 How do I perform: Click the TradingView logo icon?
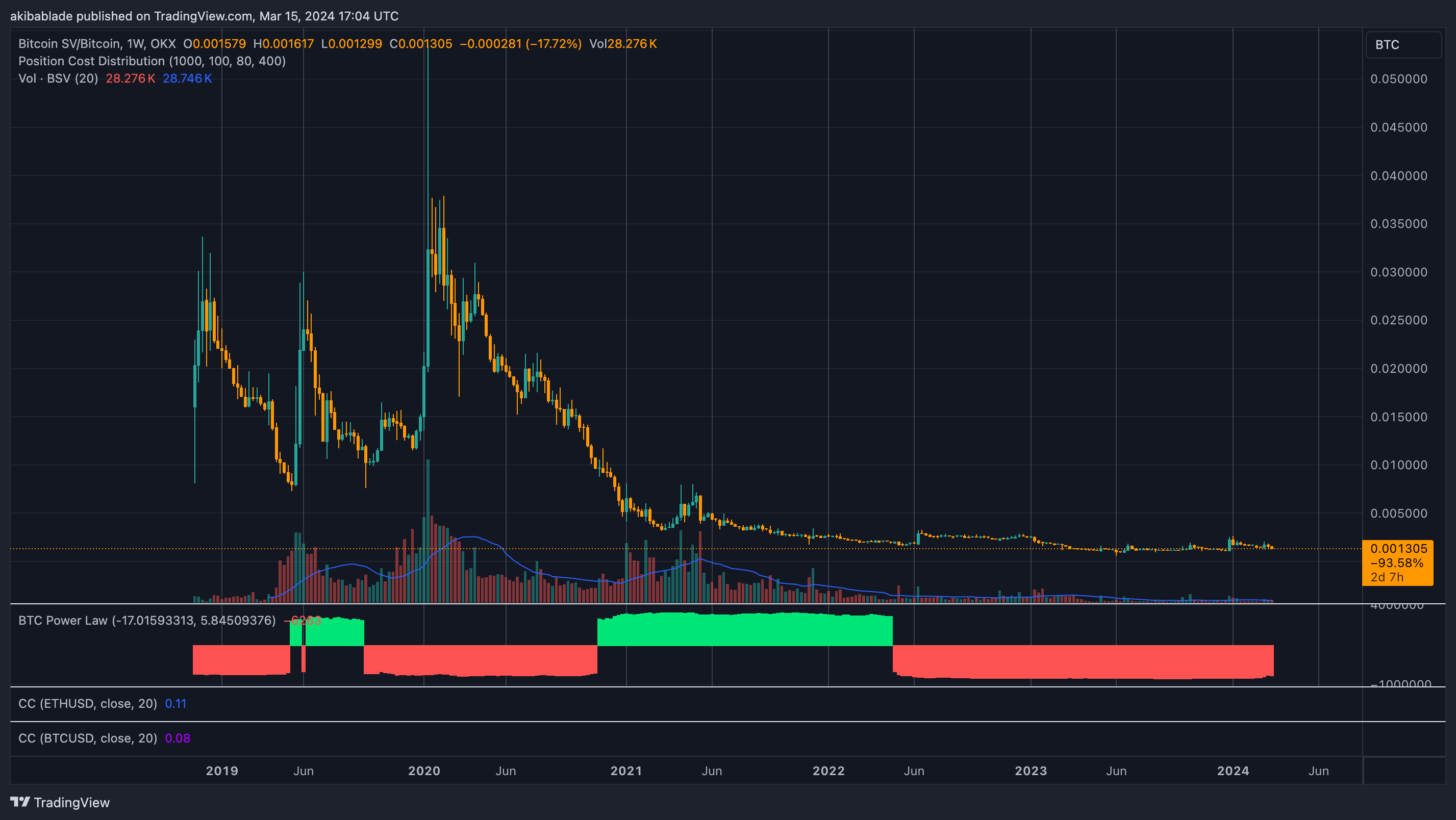click(x=20, y=802)
